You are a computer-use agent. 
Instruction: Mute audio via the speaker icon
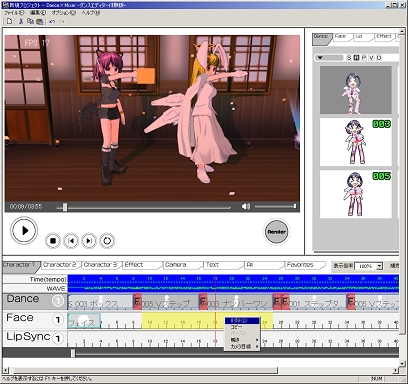coord(246,207)
